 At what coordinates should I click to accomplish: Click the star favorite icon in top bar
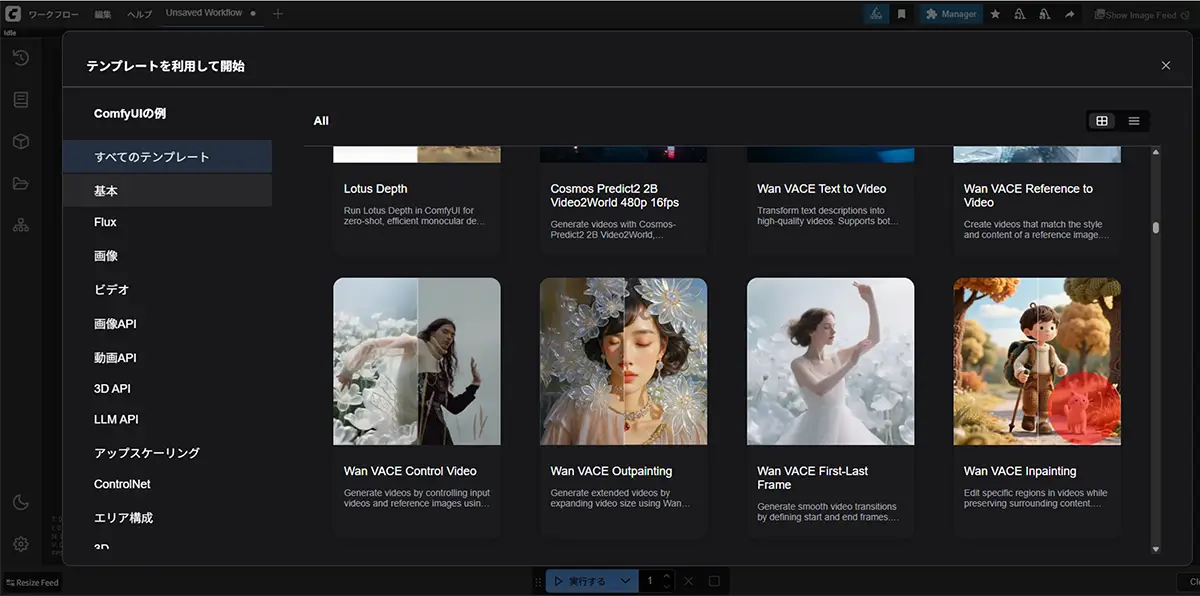[995, 14]
